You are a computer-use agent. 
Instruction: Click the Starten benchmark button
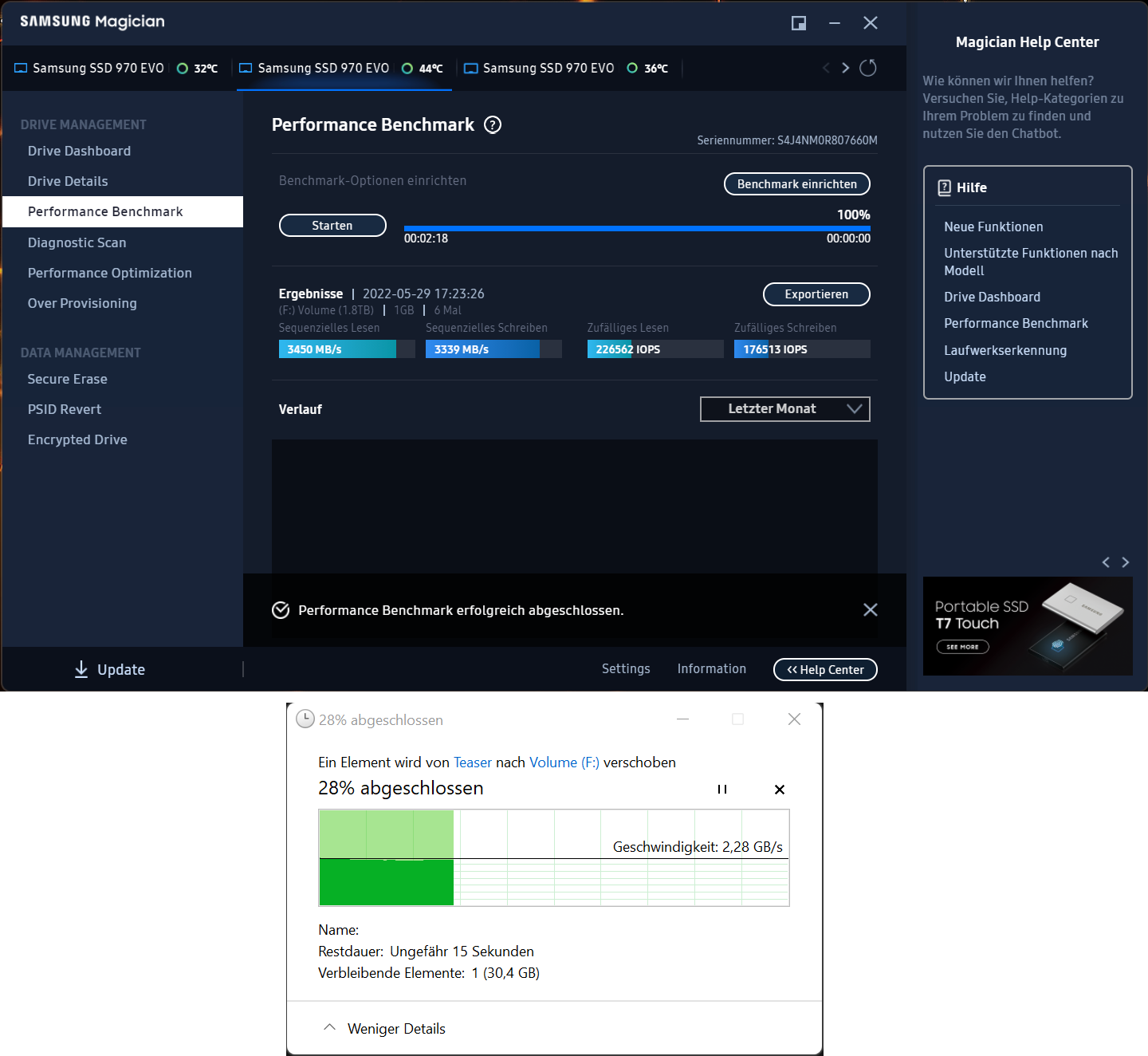[x=332, y=226]
